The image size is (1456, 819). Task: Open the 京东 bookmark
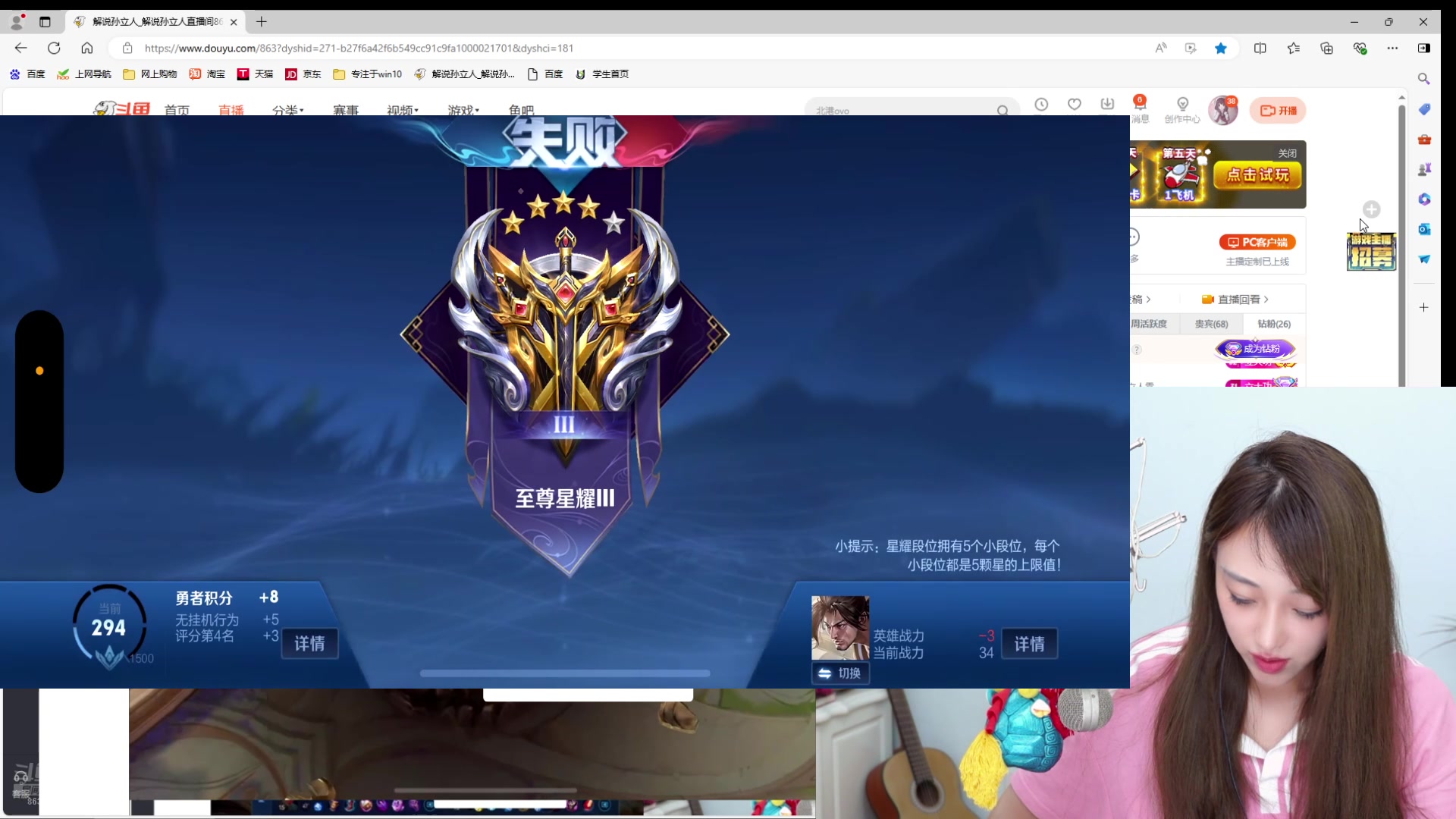[x=303, y=74]
